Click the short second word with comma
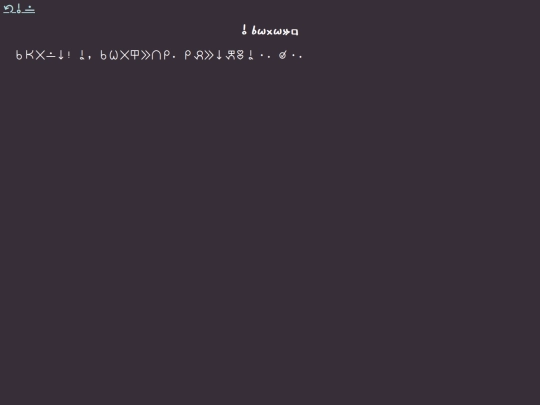 click(85, 55)
